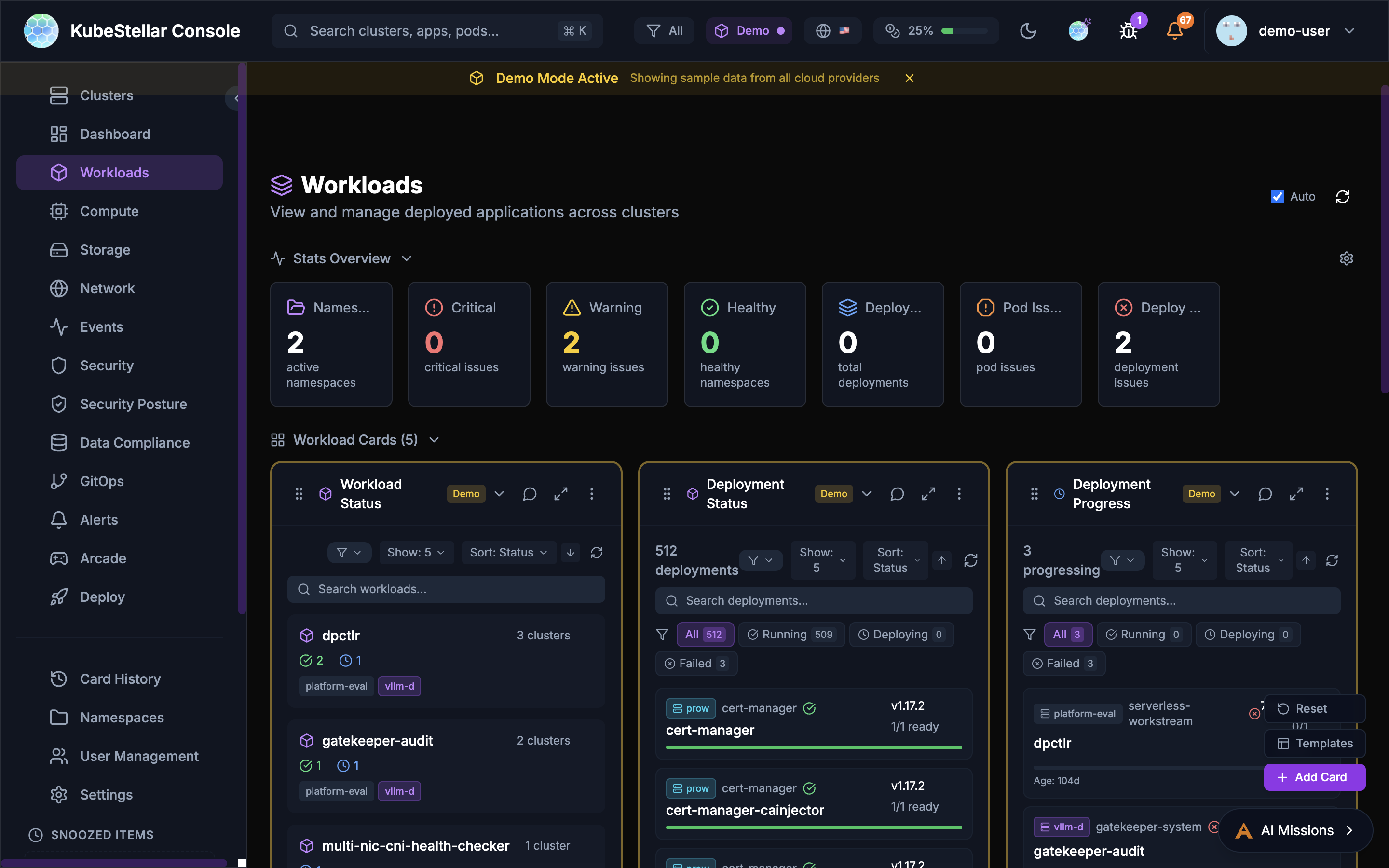
Task: Refresh the Deployment Status card
Action: [x=971, y=560]
